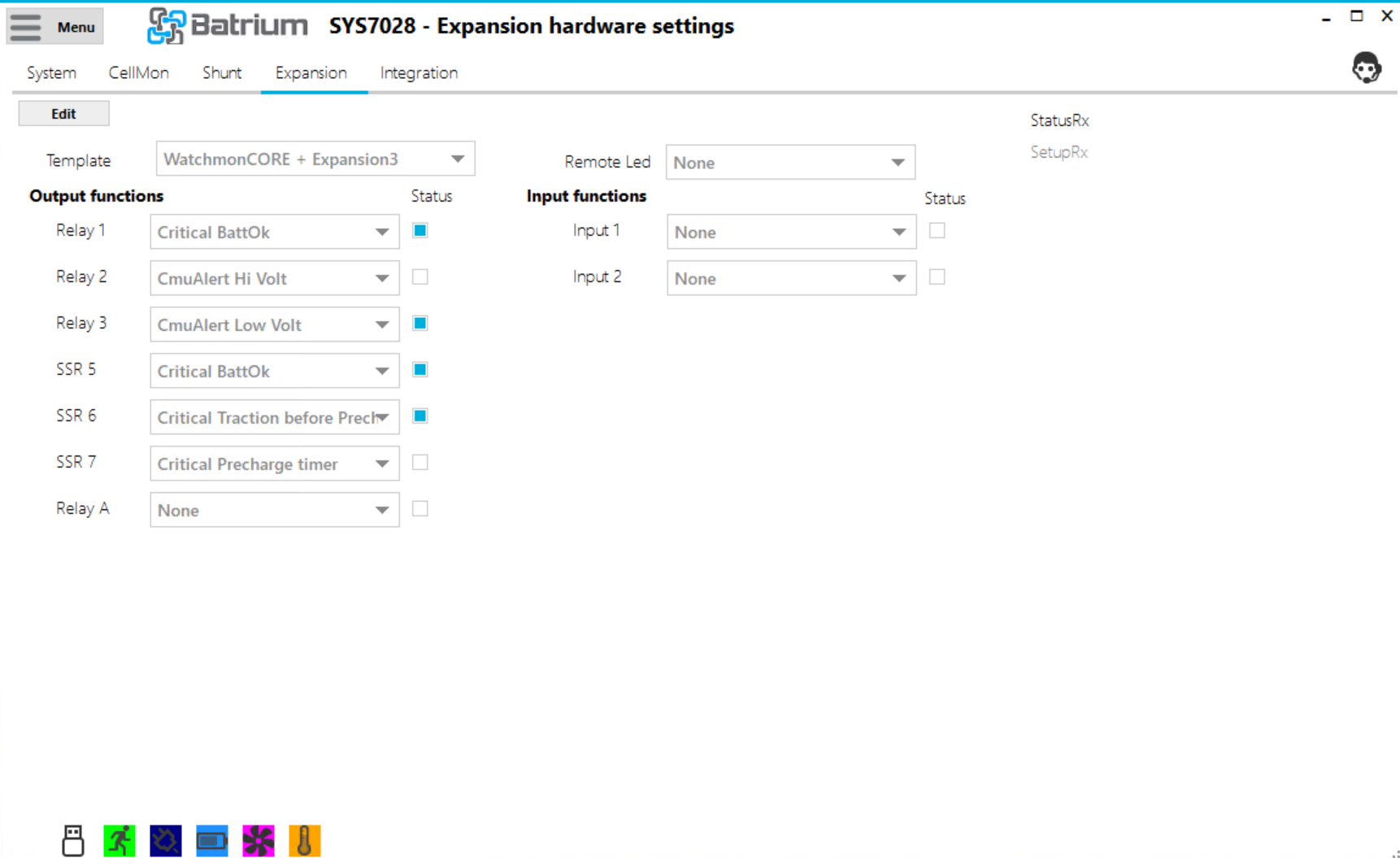This screenshot has width=1400, height=858.
Task: Toggle the Relay A status checkbox
Action: coord(420,509)
